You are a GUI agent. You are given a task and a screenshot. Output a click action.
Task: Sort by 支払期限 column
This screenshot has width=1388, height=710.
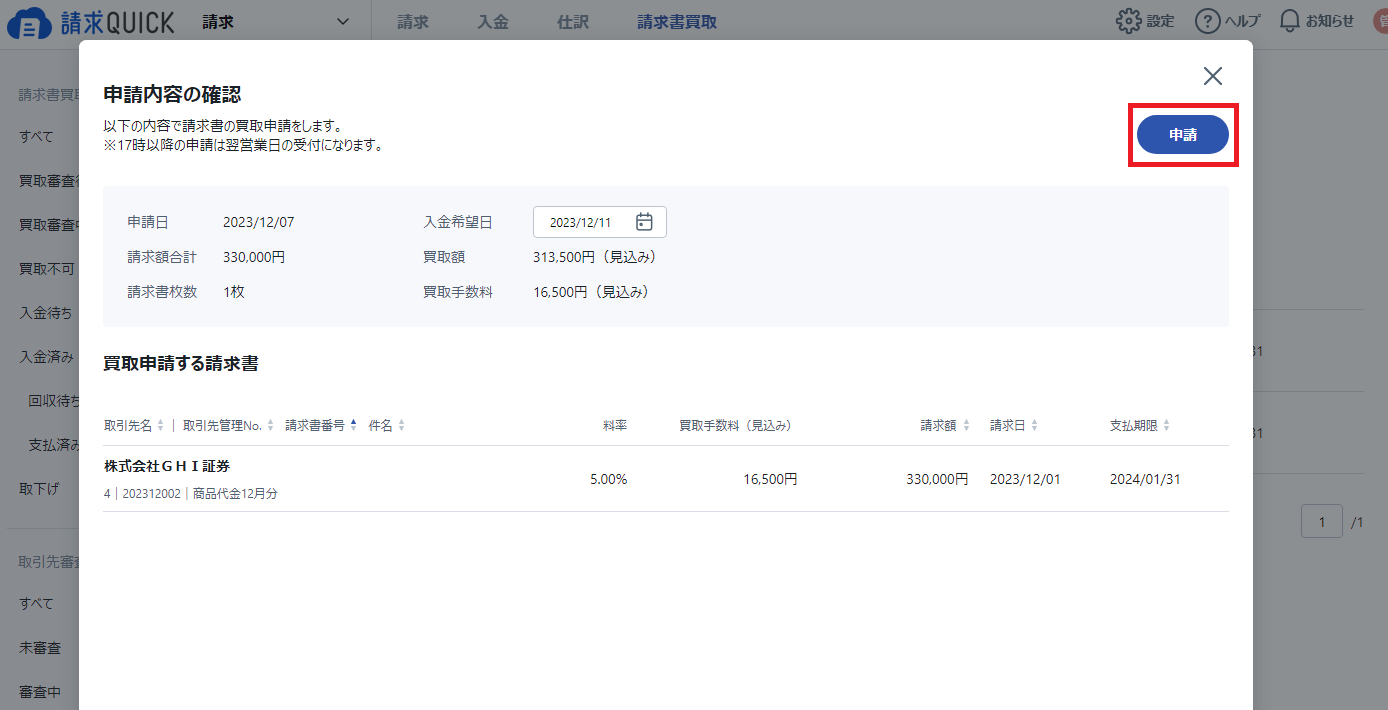pos(1140,425)
